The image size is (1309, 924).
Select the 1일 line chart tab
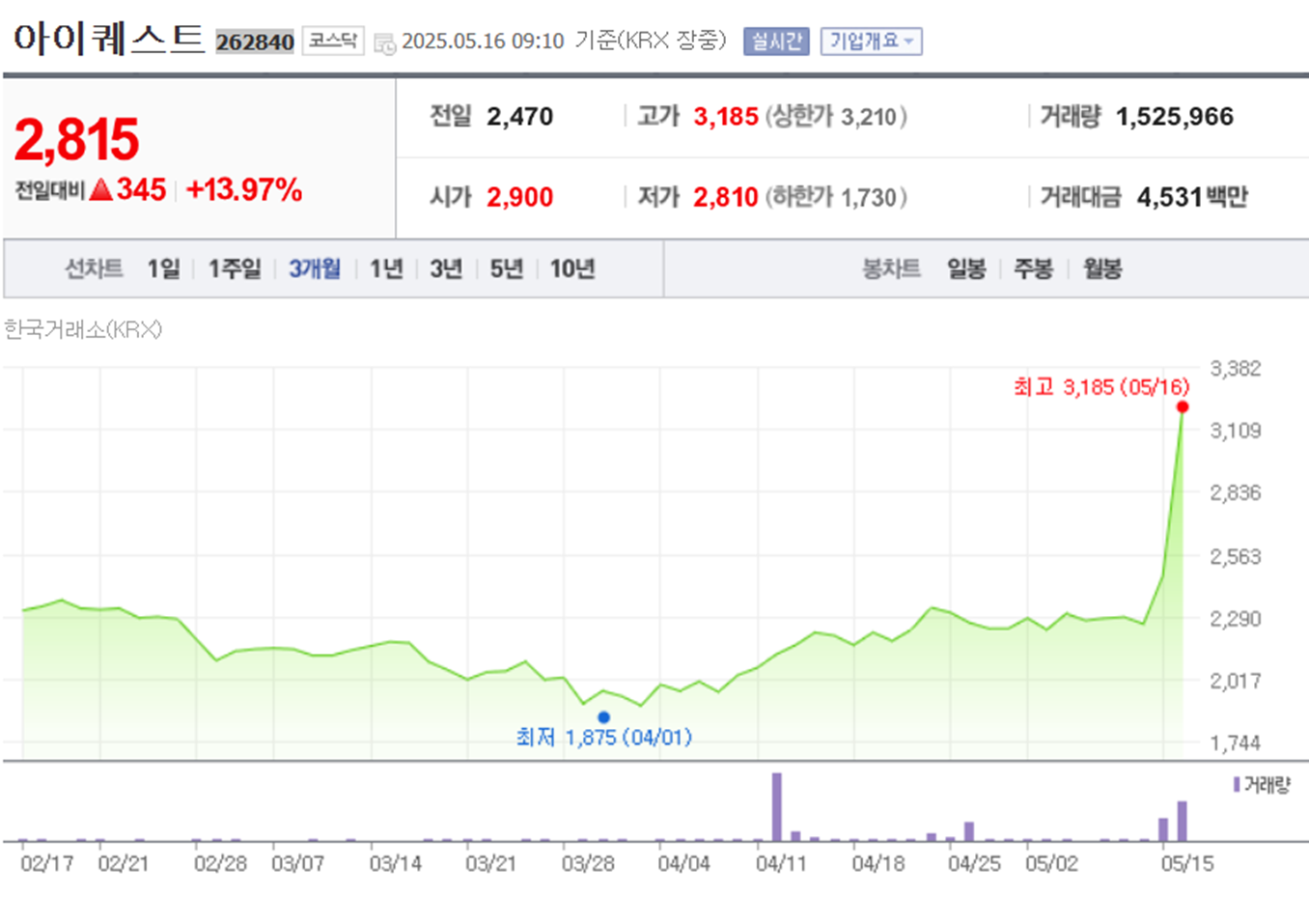pos(163,268)
